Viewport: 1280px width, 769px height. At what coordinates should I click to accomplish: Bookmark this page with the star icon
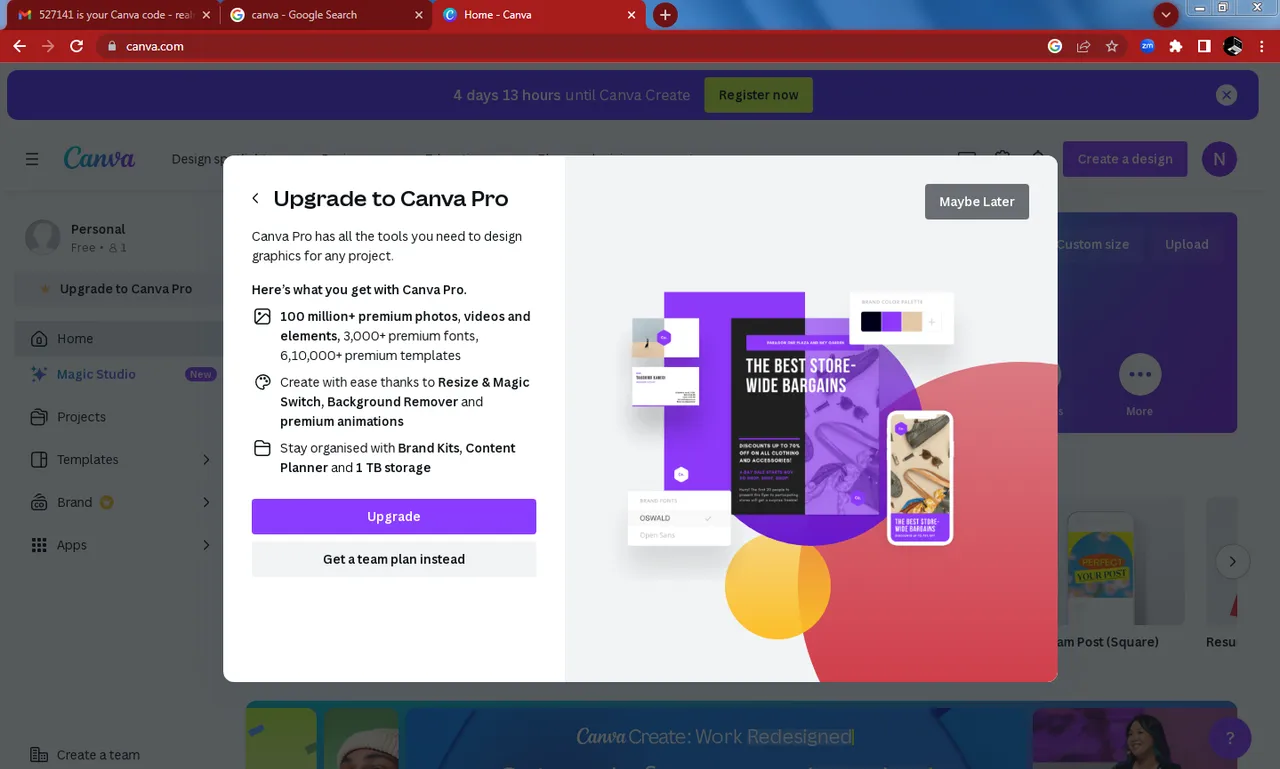point(1112,46)
